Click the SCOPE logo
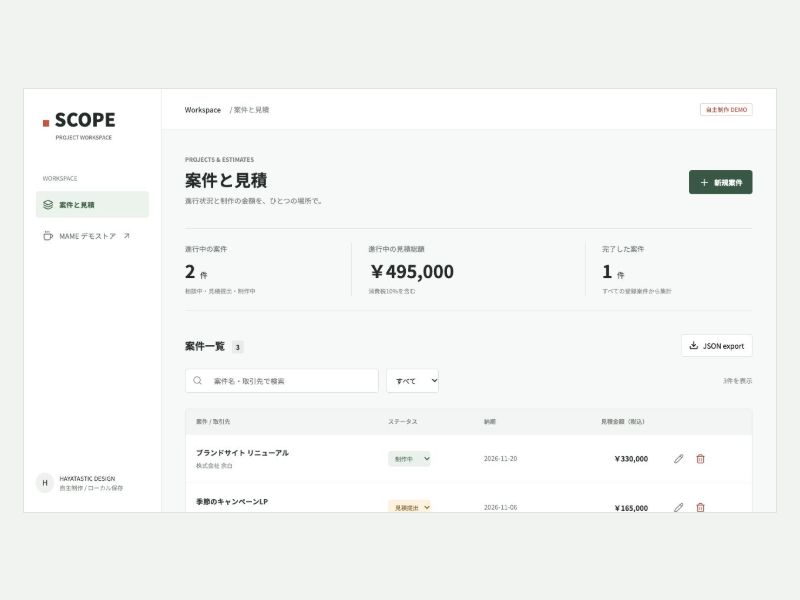This screenshot has height=600, width=800. pyautogui.click(x=79, y=120)
